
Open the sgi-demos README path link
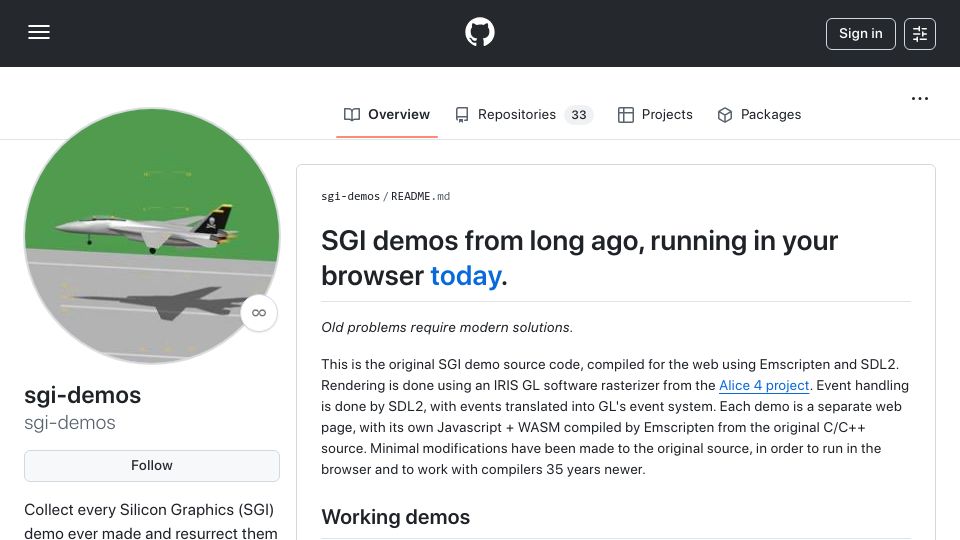pos(350,197)
